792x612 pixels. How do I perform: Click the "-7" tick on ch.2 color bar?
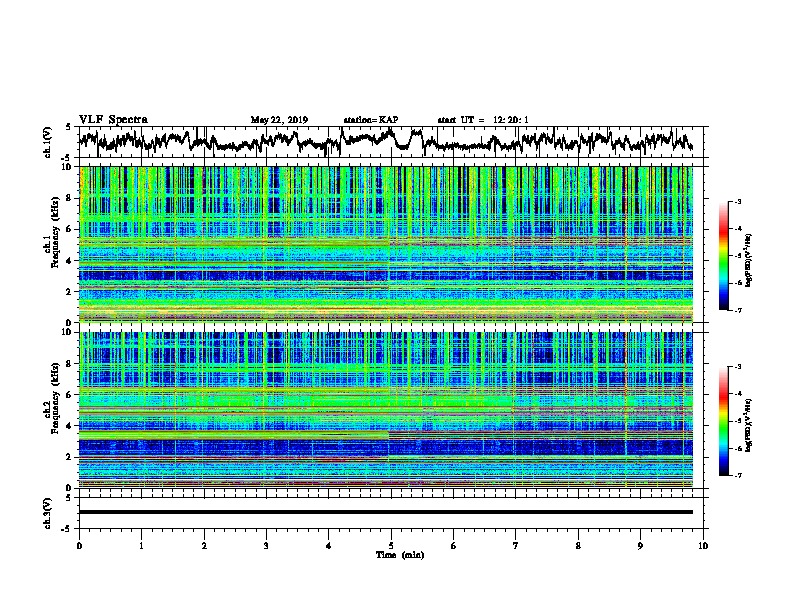click(x=737, y=475)
